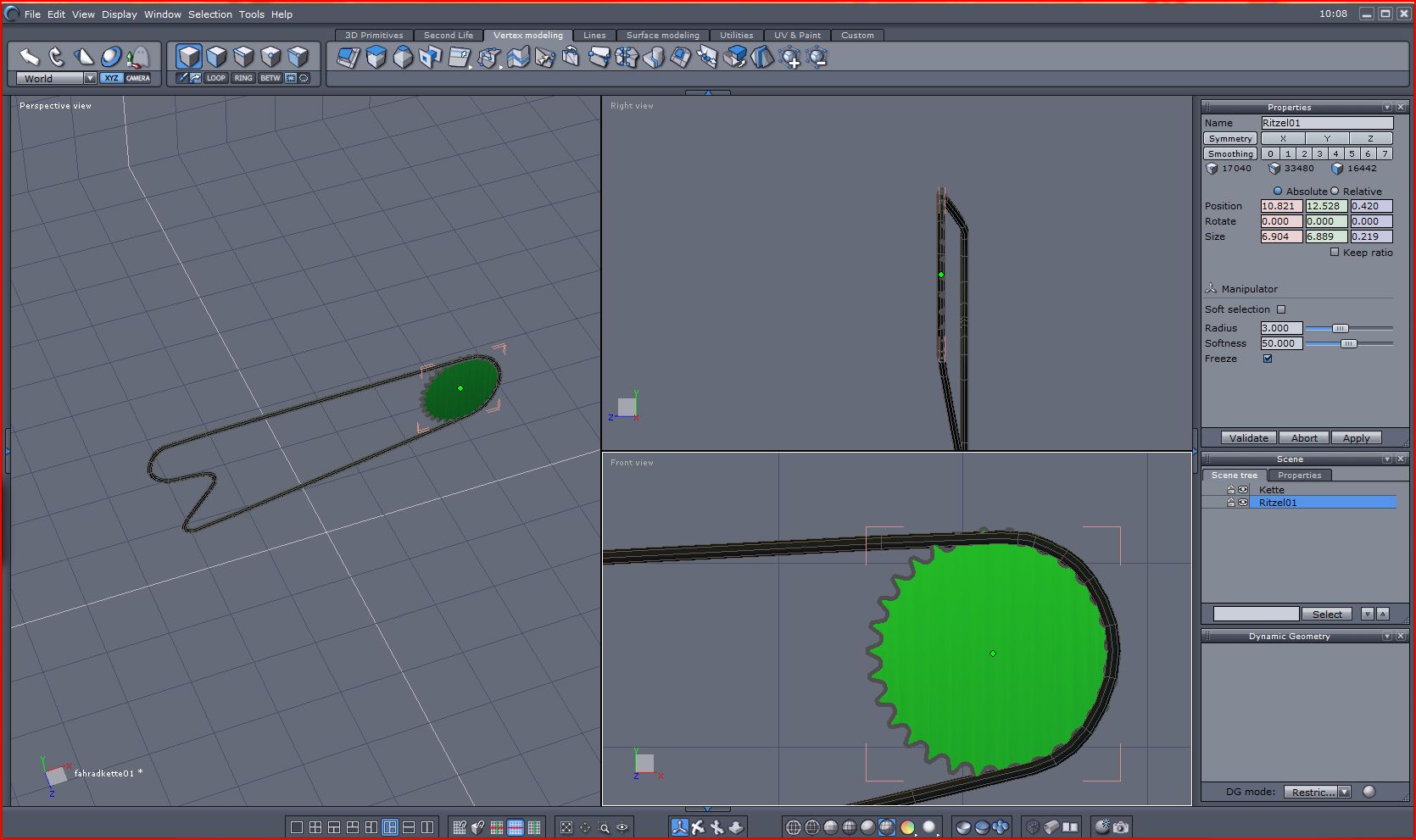Viewport: 1416px width, 840px height.
Task: Toggle symmetry on the Y axis
Action: [x=1327, y=138]
